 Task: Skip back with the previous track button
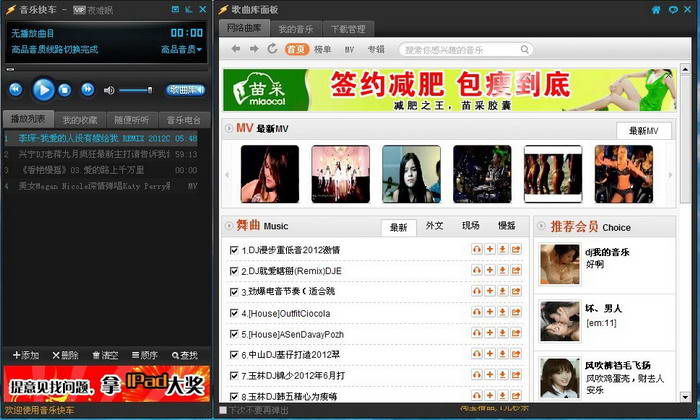16,90
